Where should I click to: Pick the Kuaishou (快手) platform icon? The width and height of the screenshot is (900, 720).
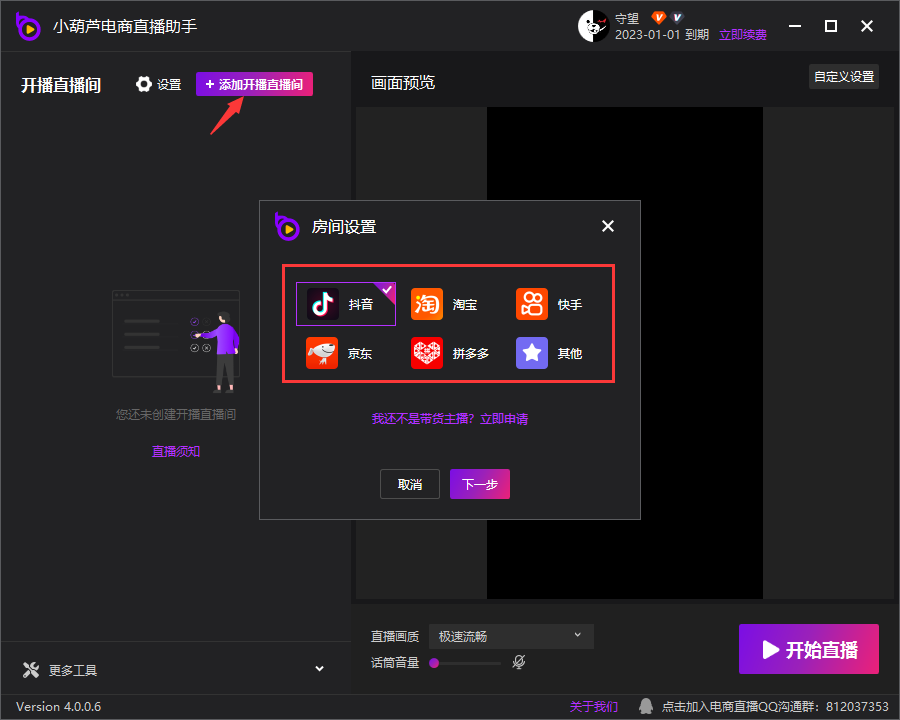click(x=532, y=304)
